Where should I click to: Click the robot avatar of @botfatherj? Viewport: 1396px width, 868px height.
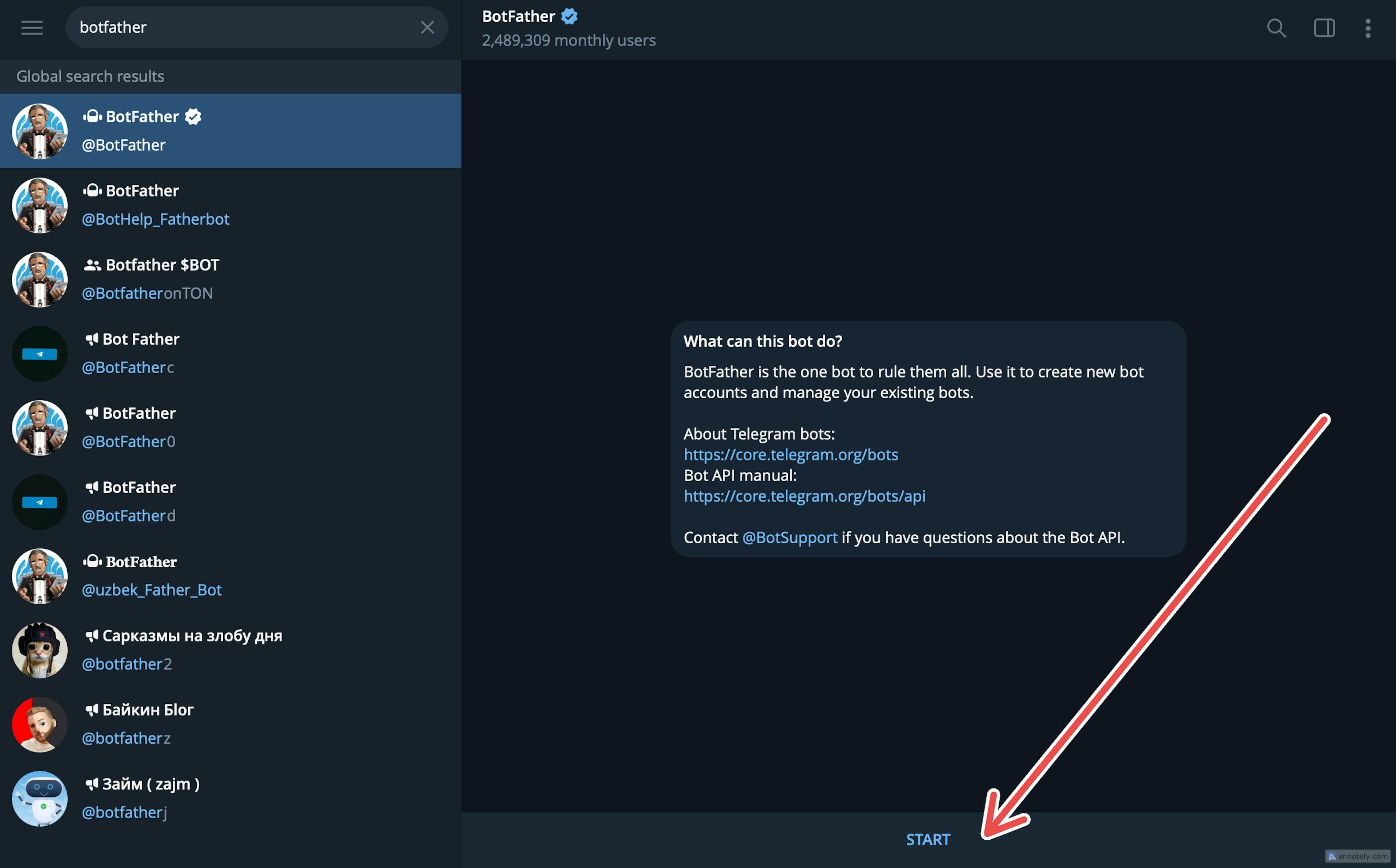pos(40,798)
